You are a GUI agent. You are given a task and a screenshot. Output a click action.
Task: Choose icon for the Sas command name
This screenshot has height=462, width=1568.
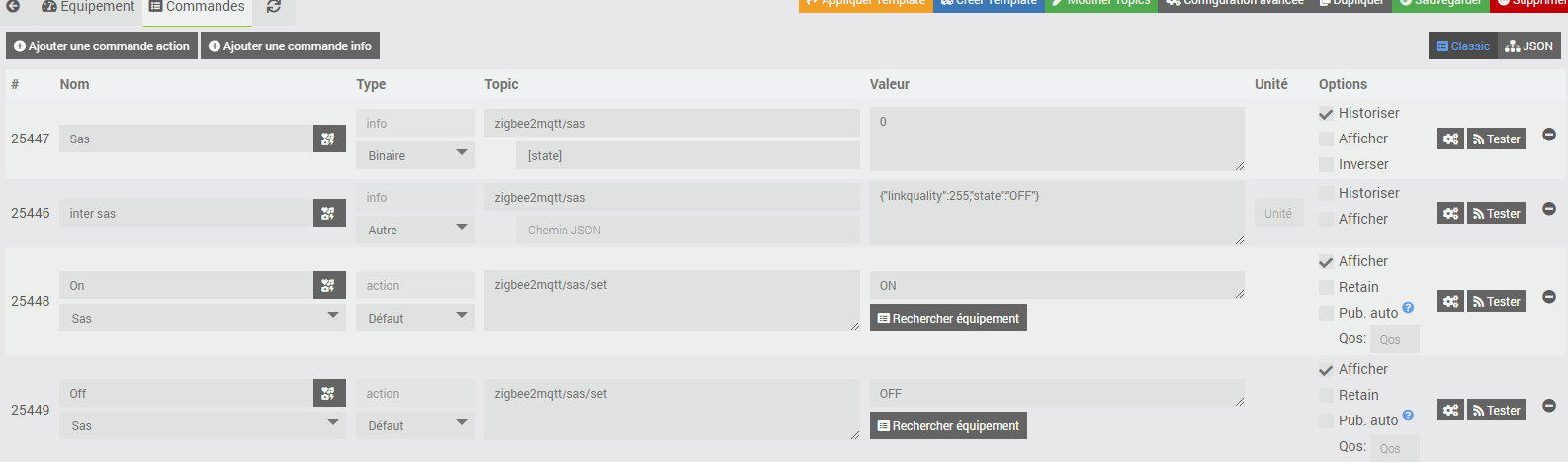click(x=328, y=139)
